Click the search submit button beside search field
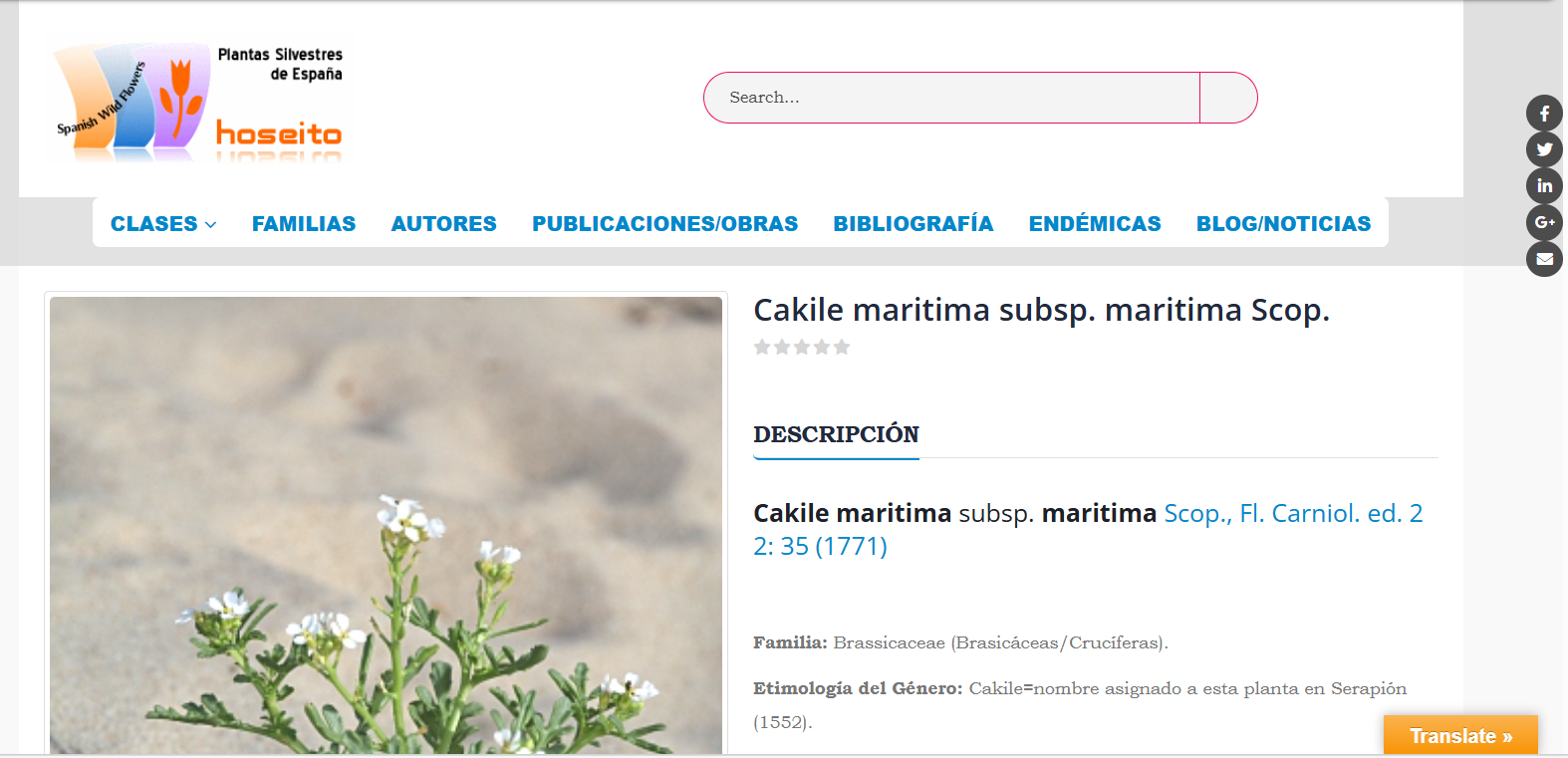The image size is (1568, 758). tap(1228, 98)
